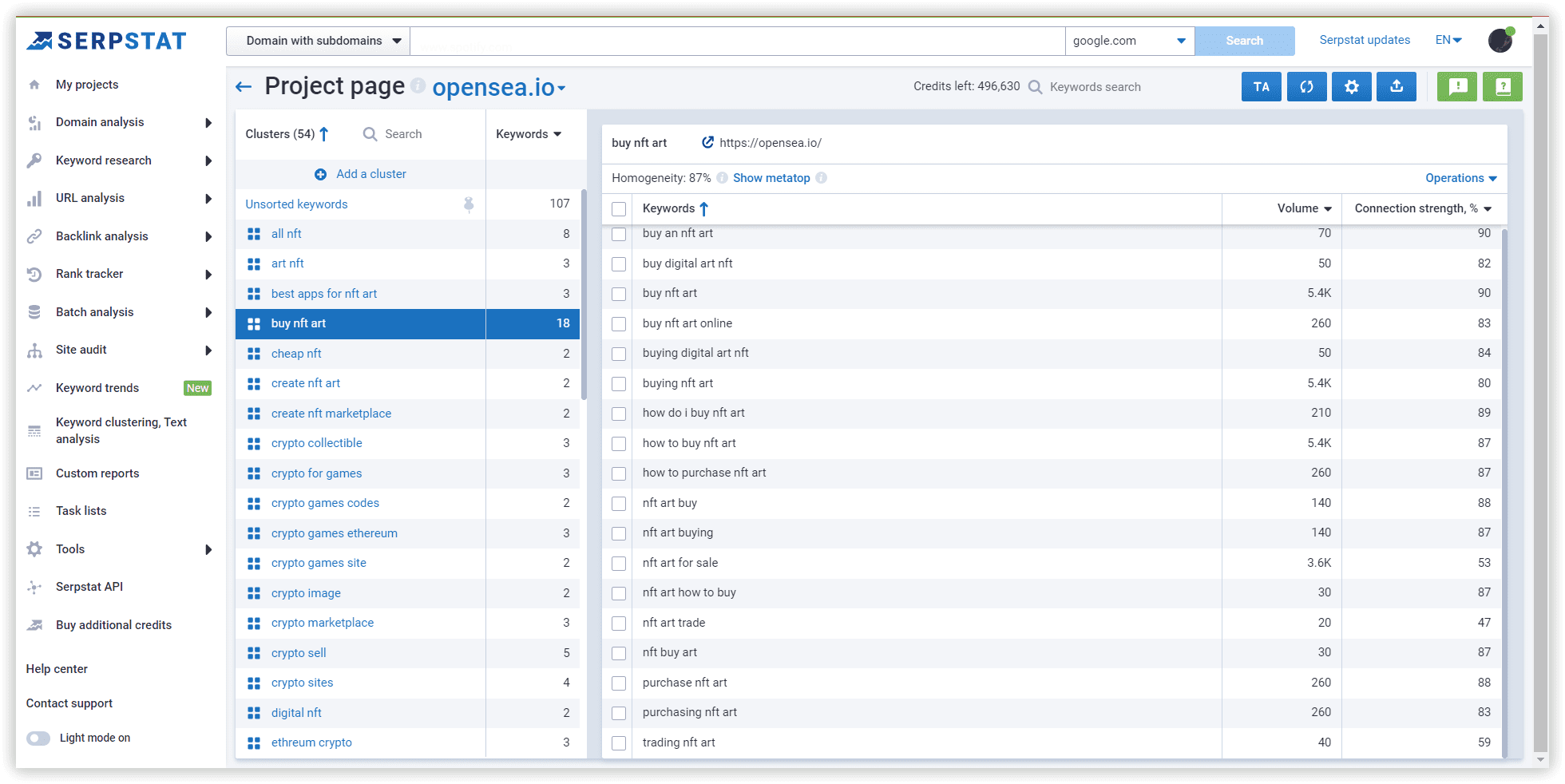This screenshot has height=784, width=1565.
Task: Click the back arrow near Project page
Action: (244, 86)
